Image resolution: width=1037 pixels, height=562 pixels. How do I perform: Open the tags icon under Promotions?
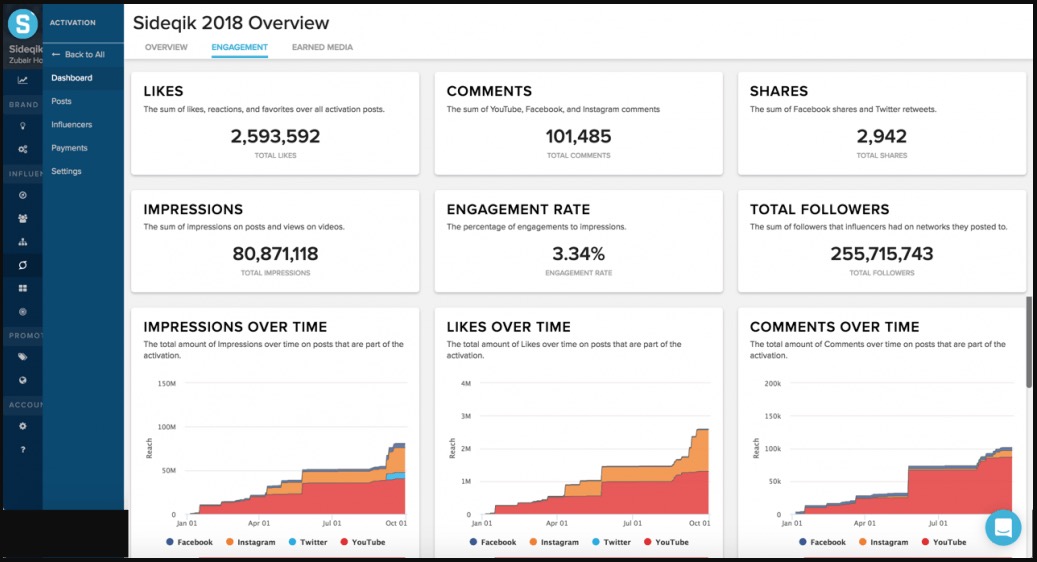tap(22, 357)
